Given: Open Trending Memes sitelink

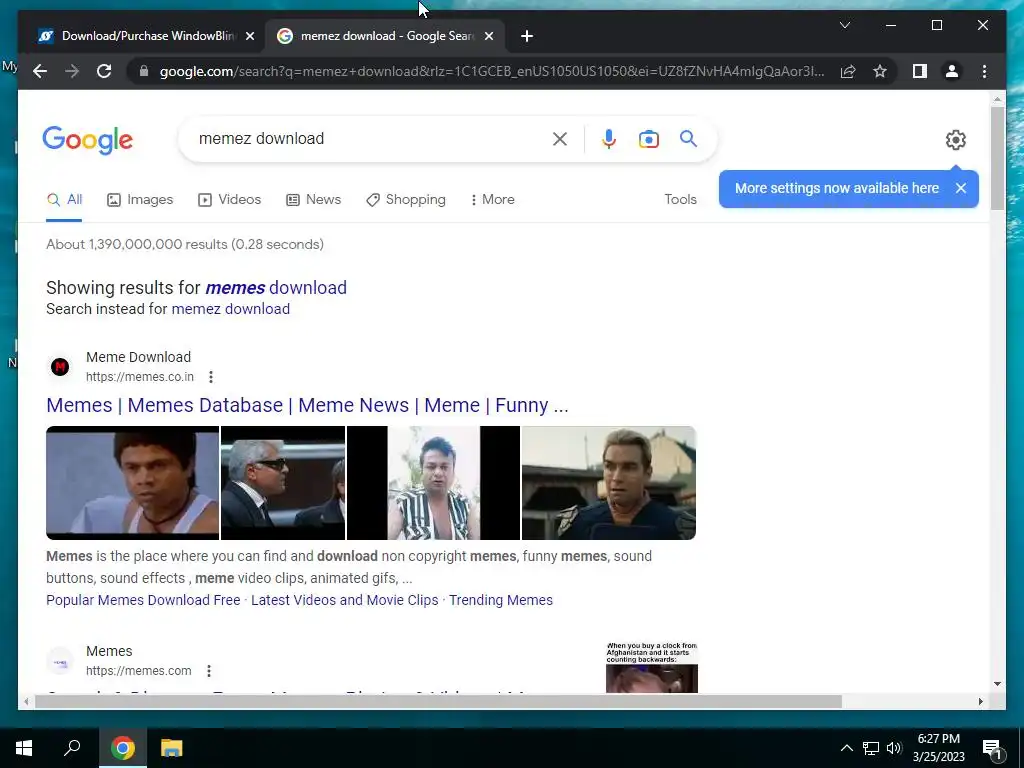Looking at the screenshot, I should (x=501, y=600).
